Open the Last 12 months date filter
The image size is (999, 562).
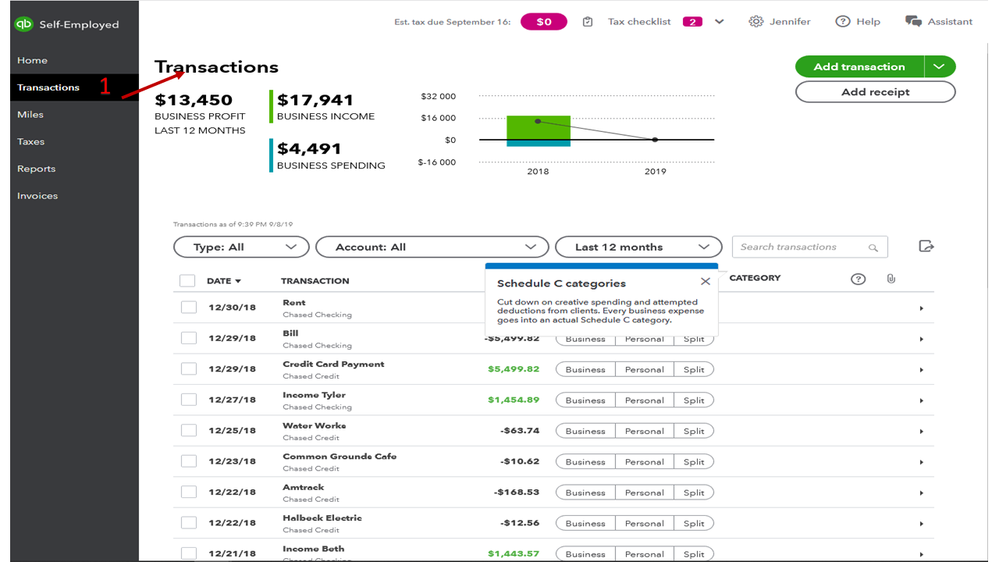coord(637,247)
